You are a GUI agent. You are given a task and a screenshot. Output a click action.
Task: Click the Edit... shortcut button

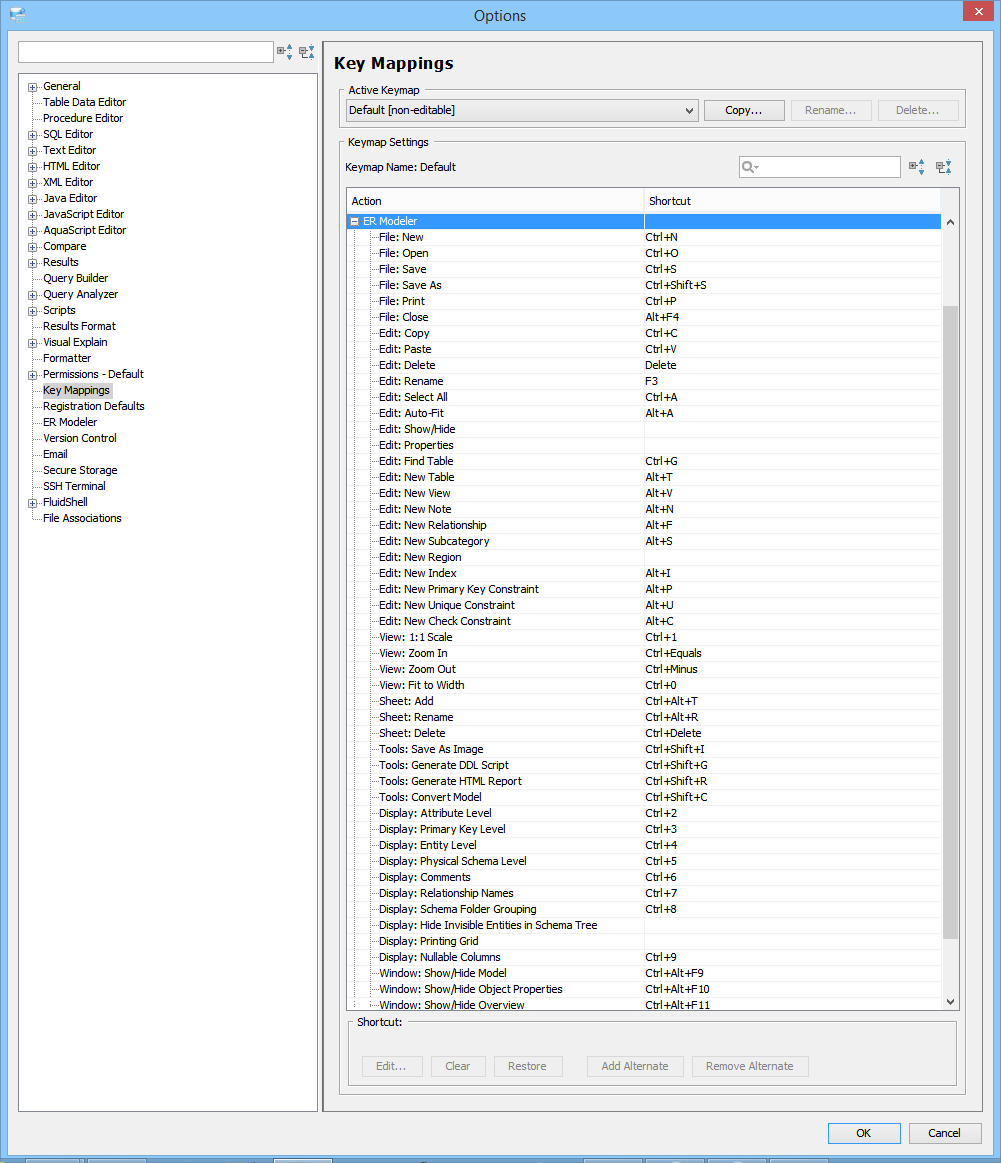(392, 1067)
